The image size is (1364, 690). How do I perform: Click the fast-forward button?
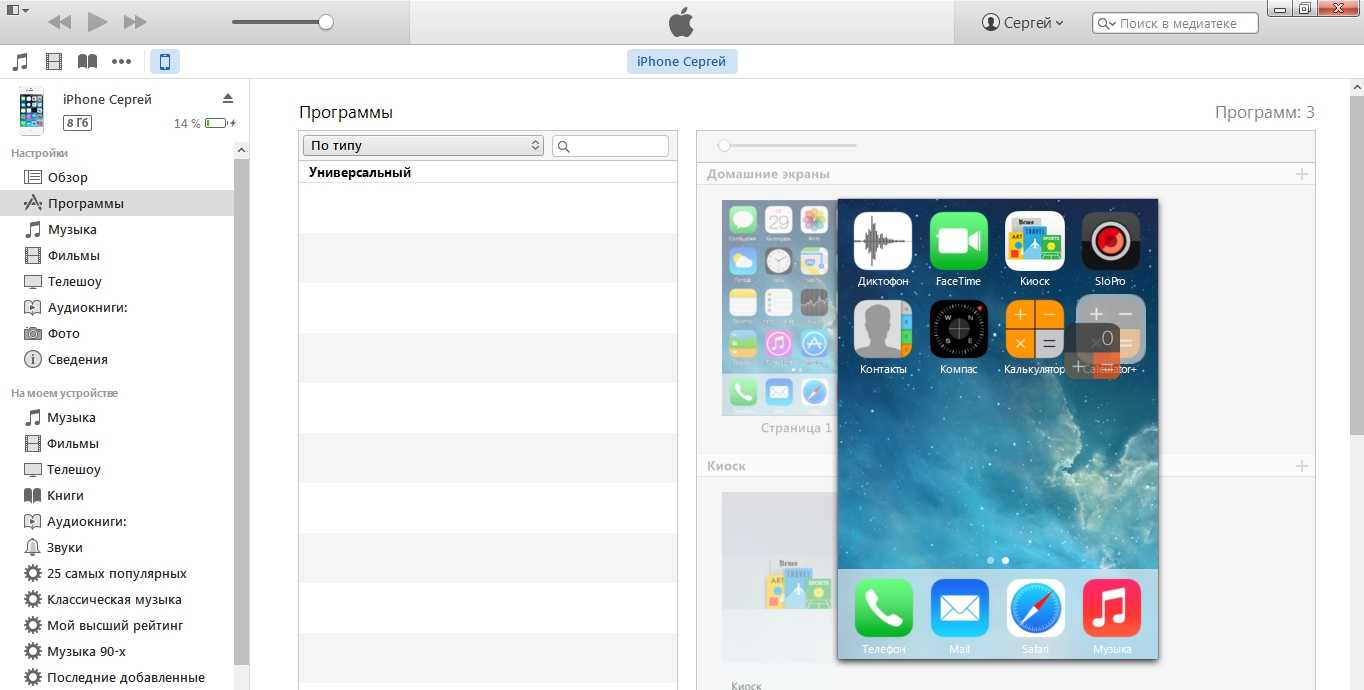tap(135, 22)
